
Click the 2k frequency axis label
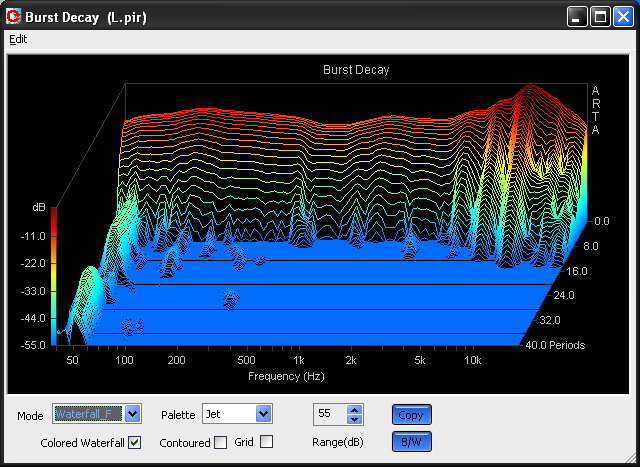(x=351, y=360)
